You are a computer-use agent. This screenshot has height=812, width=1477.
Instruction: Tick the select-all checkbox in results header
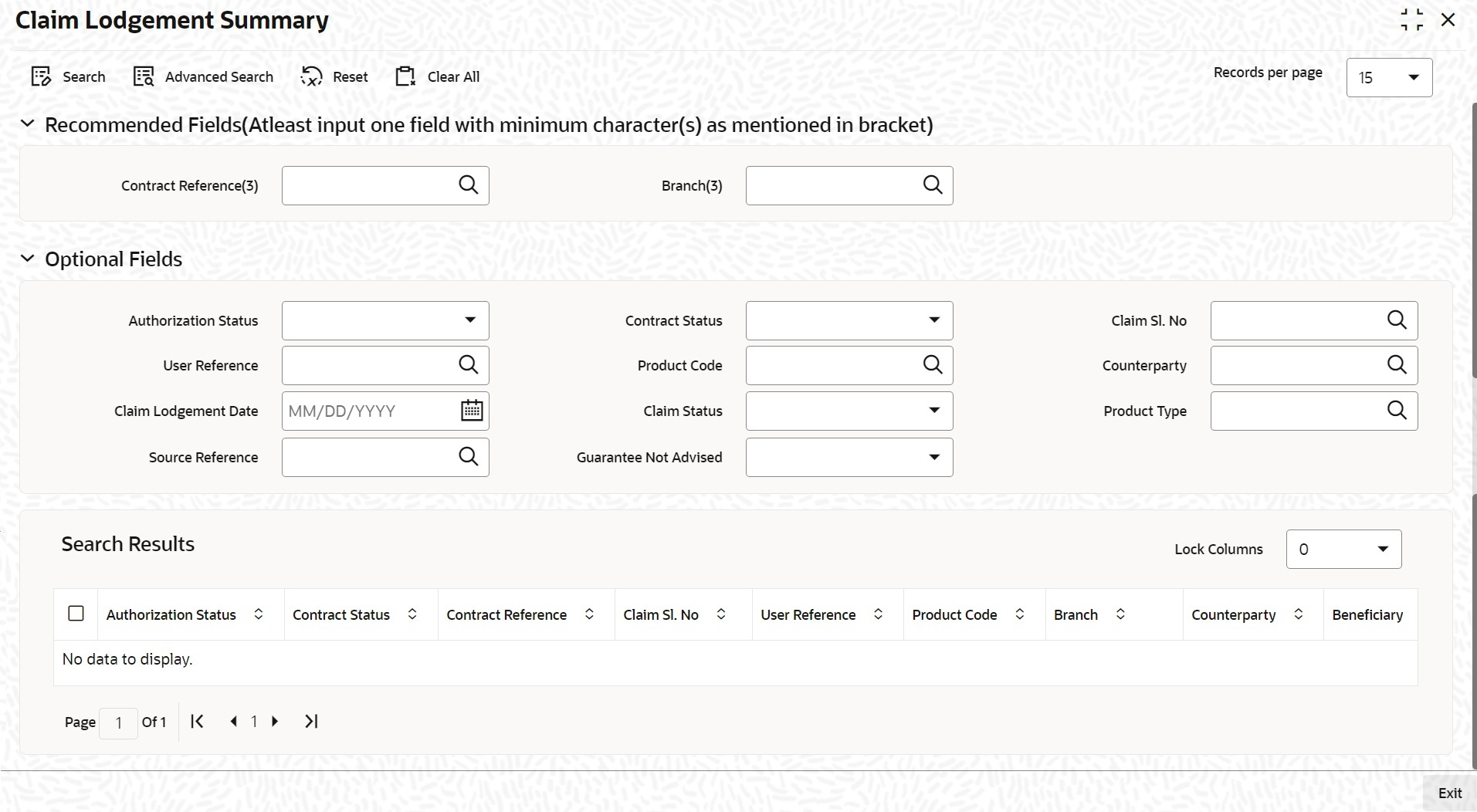click(x=76, y=614)
